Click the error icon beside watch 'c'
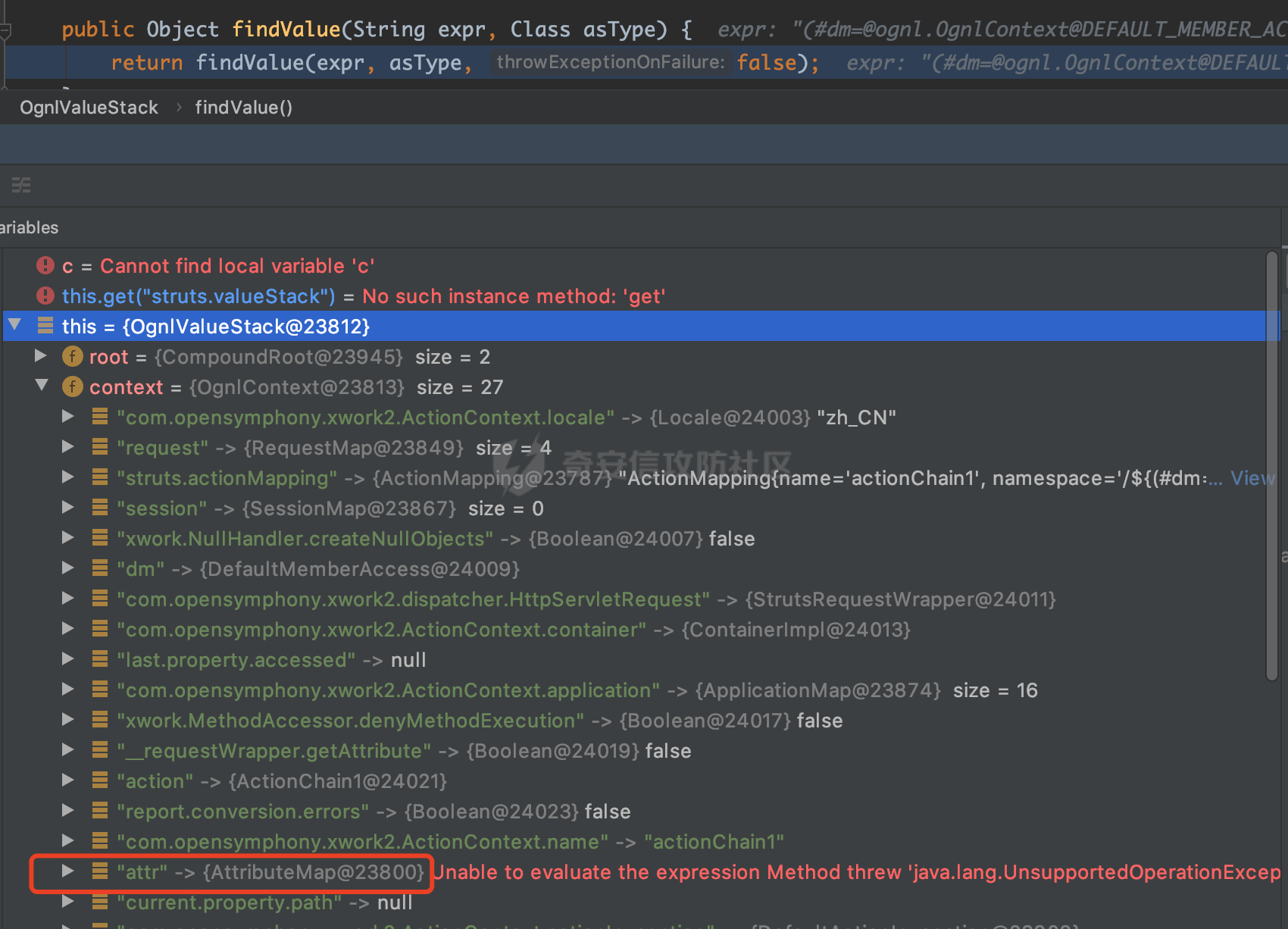The width and height of the screenshot is (1288, 929). [45, 266]
